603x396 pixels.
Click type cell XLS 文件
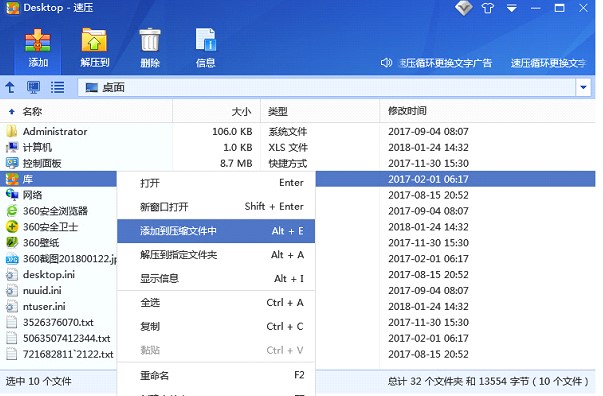[288, 148]
